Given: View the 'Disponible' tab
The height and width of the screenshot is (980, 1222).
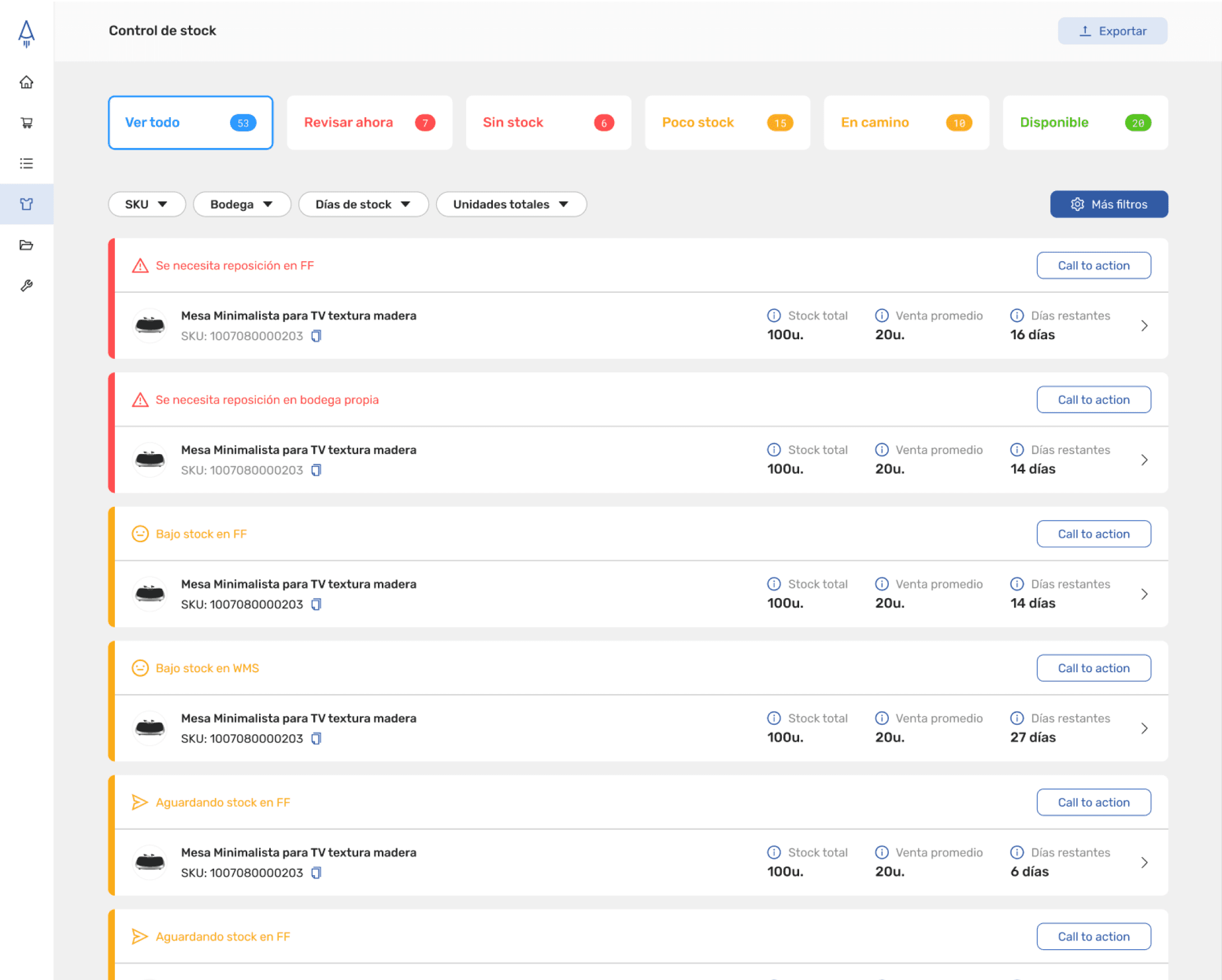Looking at the screenshot, I should [x=1085, y=123].
